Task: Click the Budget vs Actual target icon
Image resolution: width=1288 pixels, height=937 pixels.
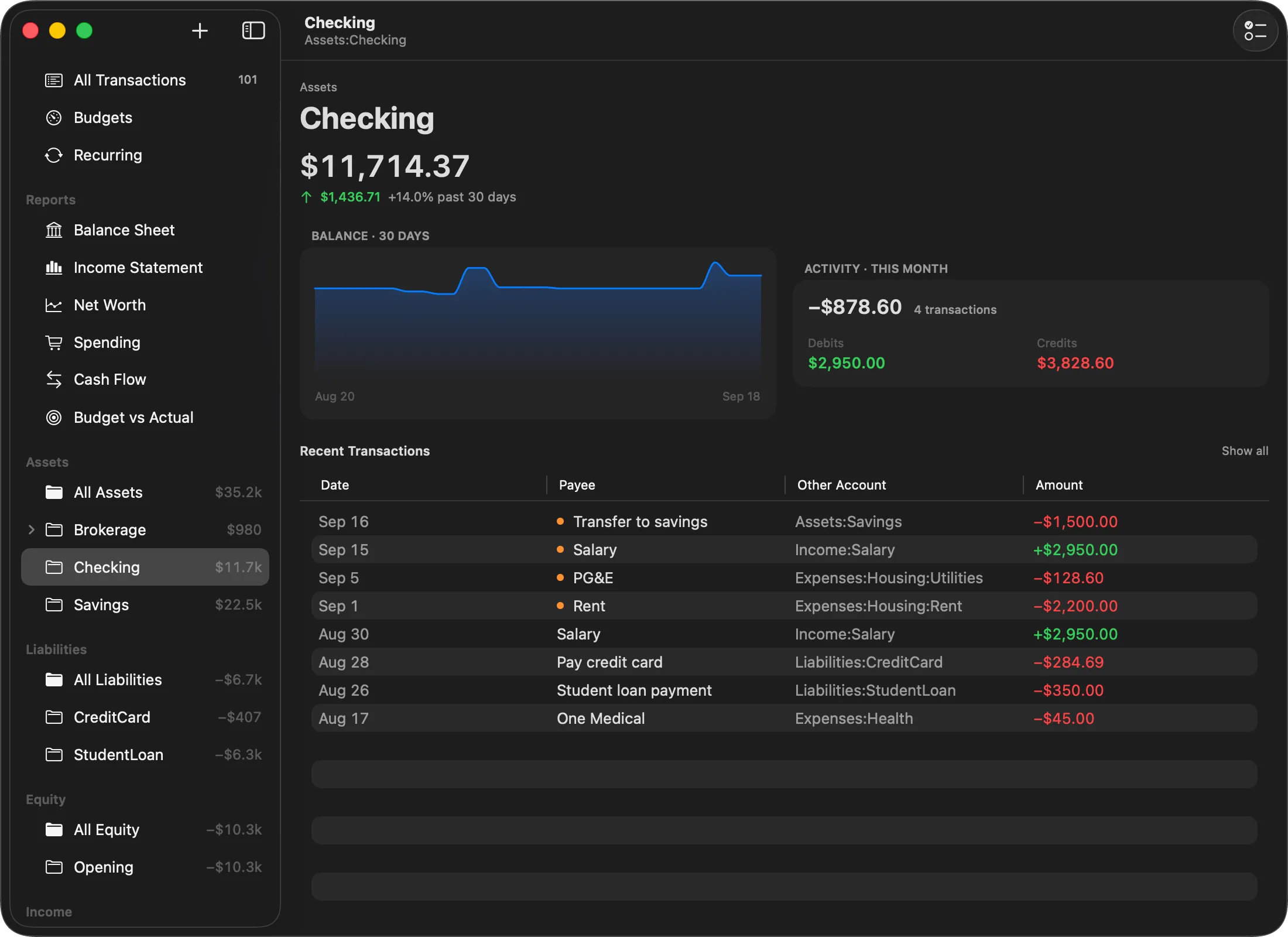Action: pos(54,418)
